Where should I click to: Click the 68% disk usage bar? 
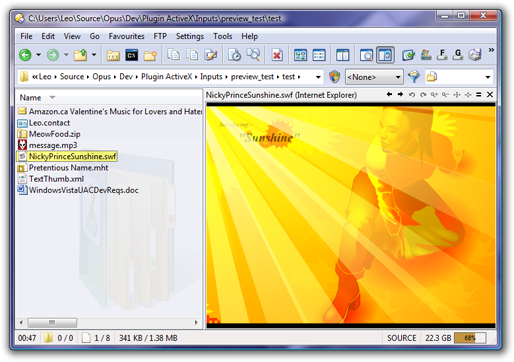(x=470, y=338)
